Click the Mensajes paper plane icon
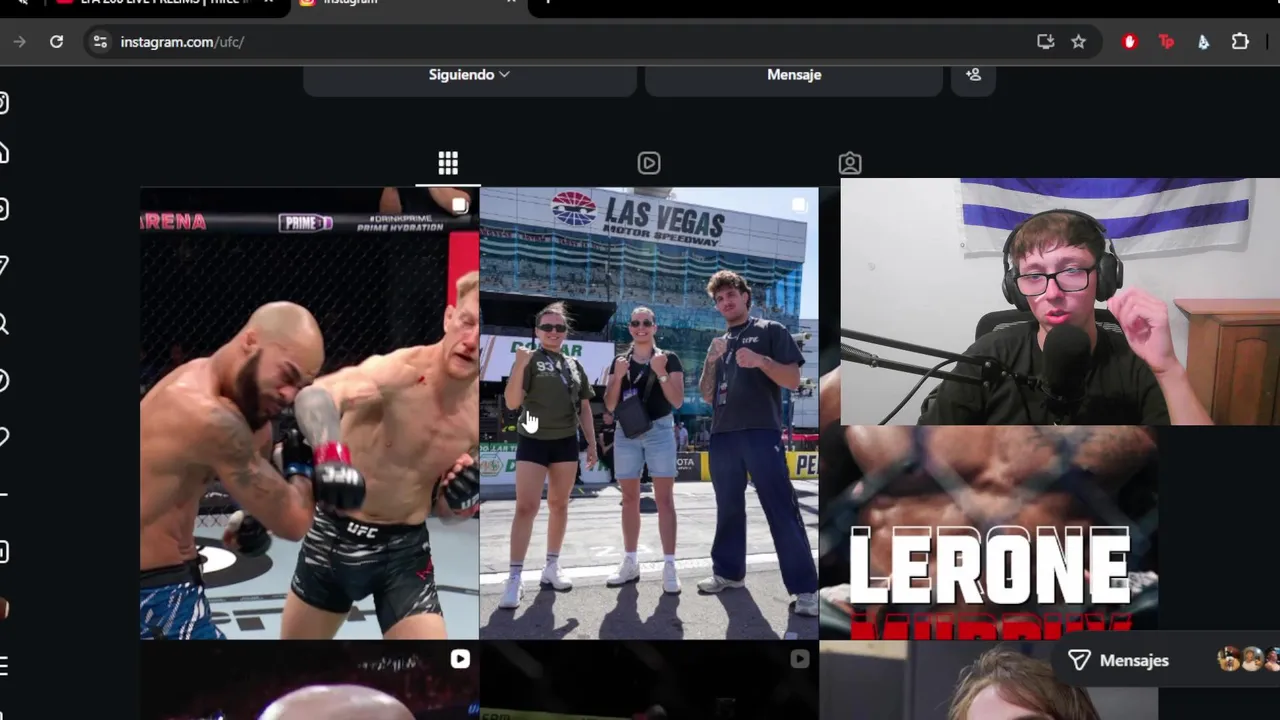The image size is (1280, 720). pyautogui.click(x=1079, y=660)
